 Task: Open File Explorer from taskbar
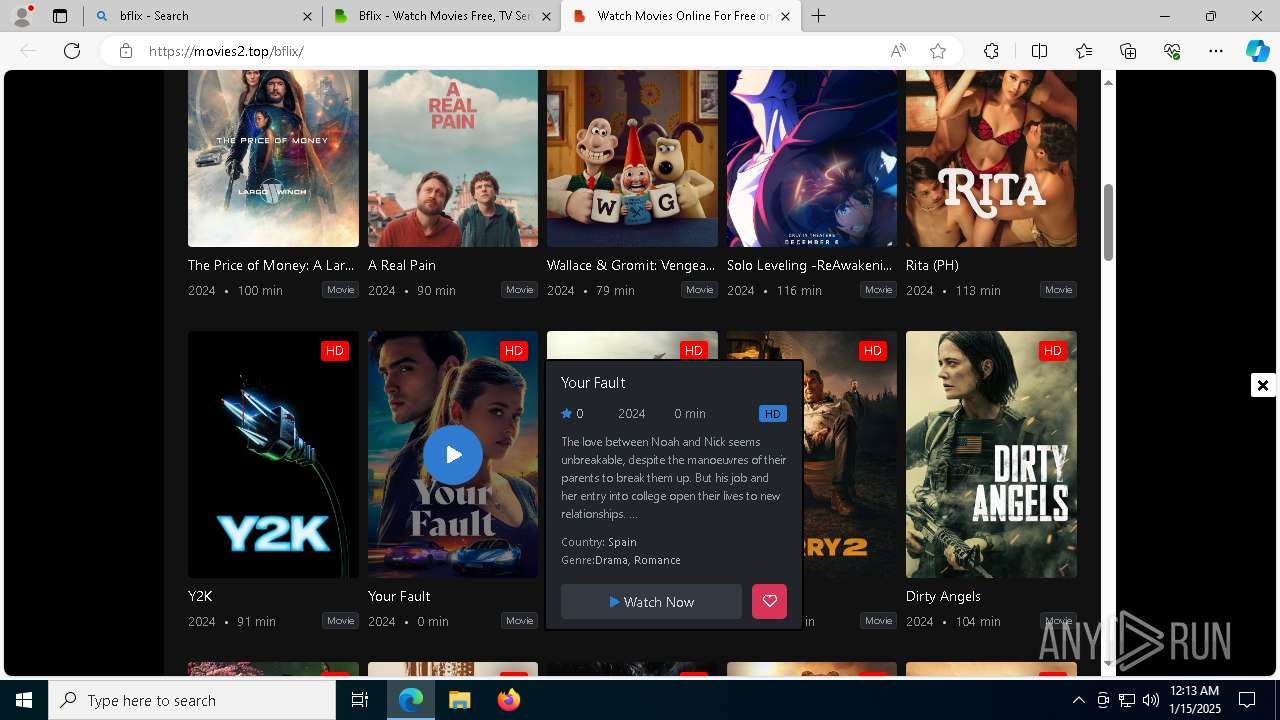(x=459, y=700)
